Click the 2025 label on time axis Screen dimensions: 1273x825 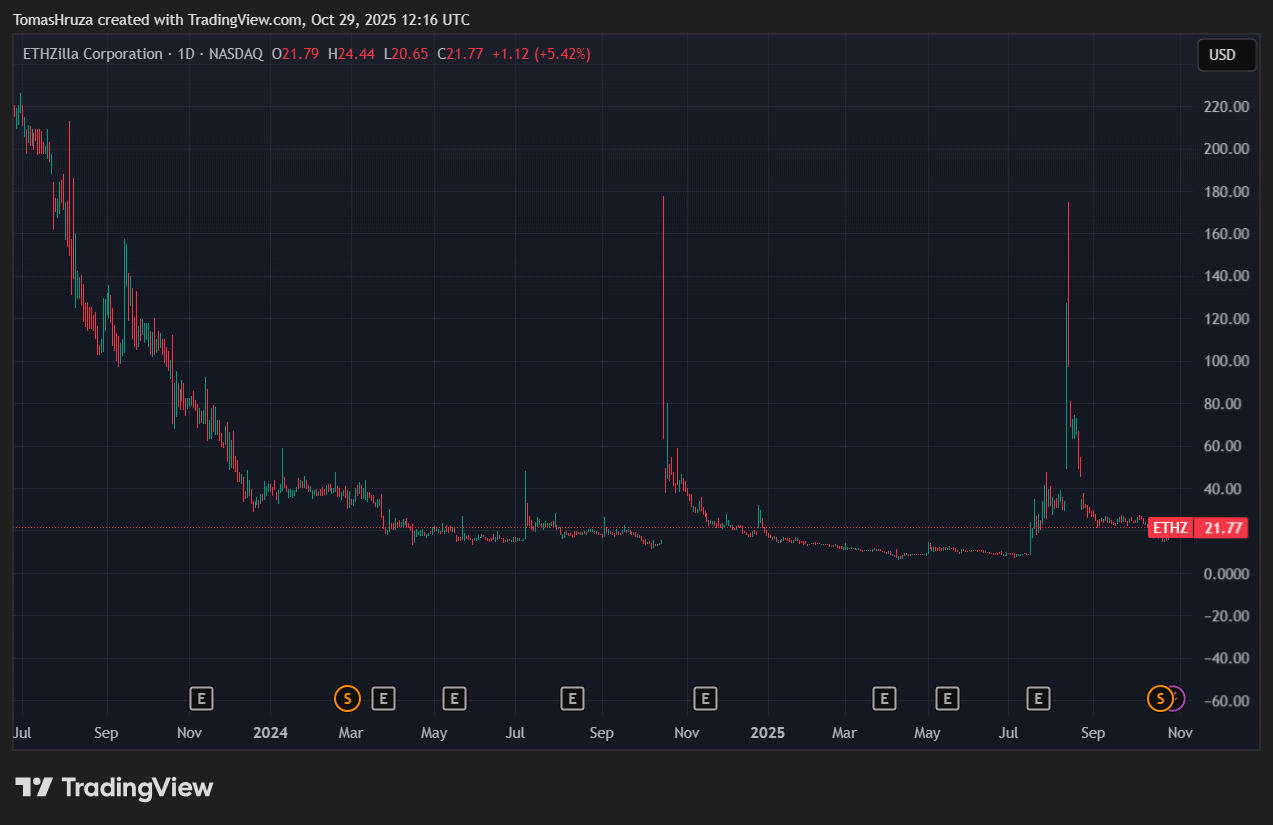coord(767,733)
